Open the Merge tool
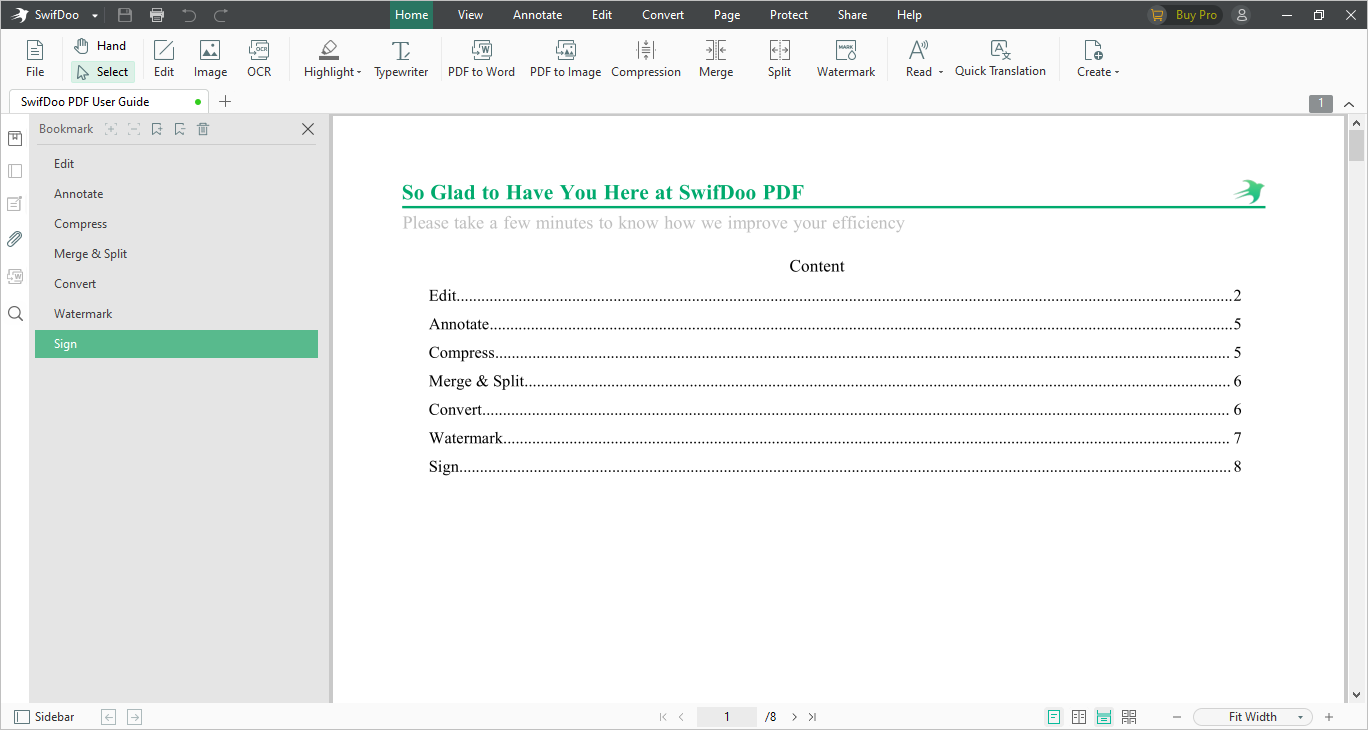The height and width of the screenshot is (730, 1368). (716, 59)
